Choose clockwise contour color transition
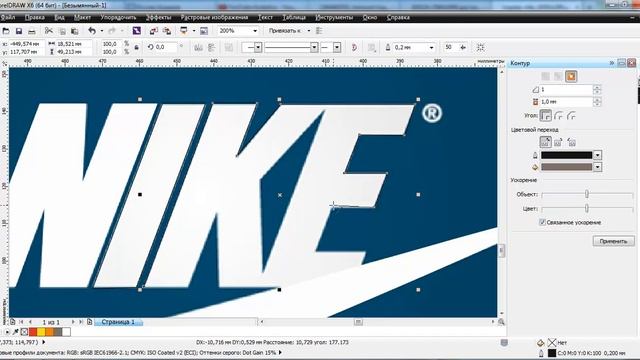The height and width of the screenshot is (360, 640). [558, 142]
